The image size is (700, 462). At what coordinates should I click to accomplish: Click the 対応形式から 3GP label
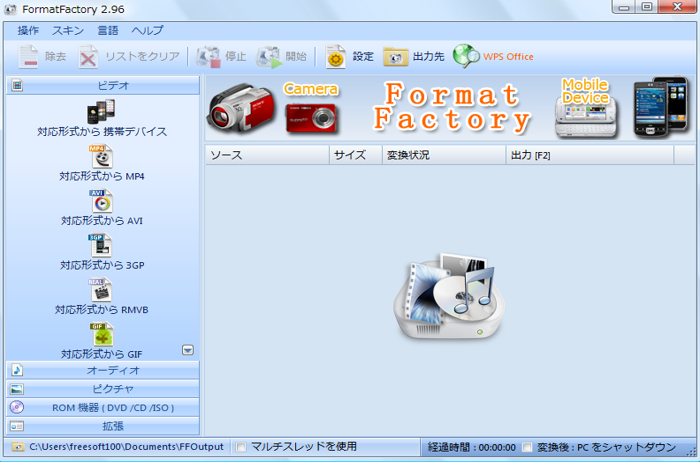(x=102, y=265)
